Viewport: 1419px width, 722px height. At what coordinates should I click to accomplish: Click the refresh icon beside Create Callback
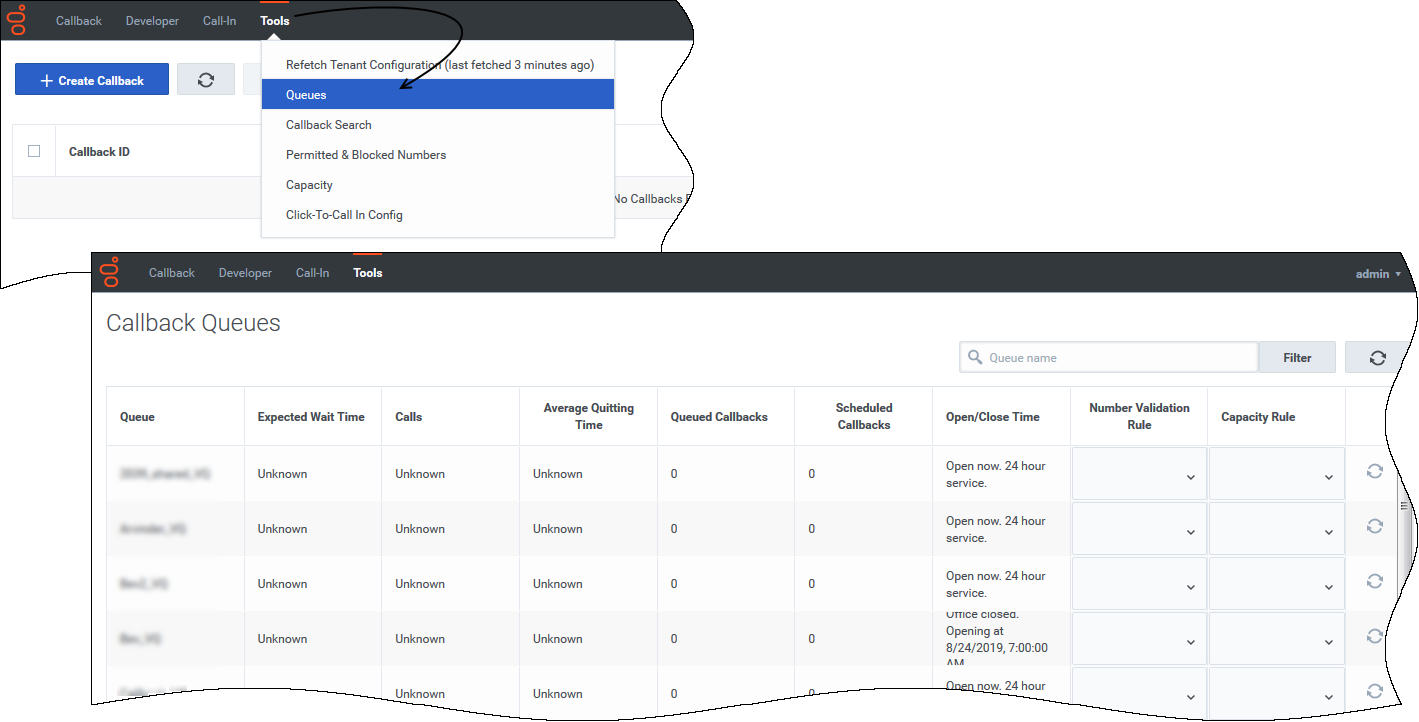point(206,80)
